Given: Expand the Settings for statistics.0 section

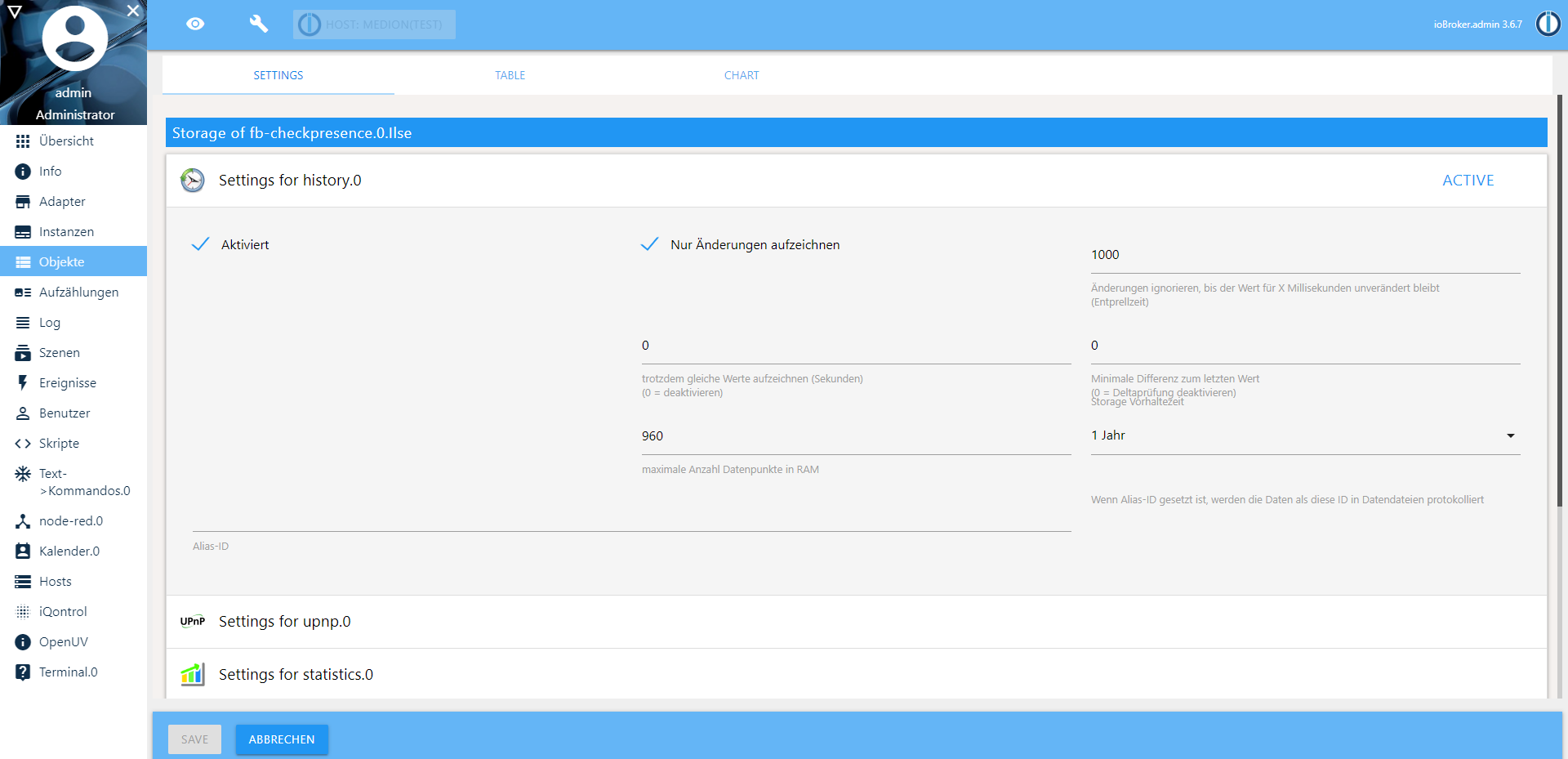Looking at the screenshot, I should 856,674.
